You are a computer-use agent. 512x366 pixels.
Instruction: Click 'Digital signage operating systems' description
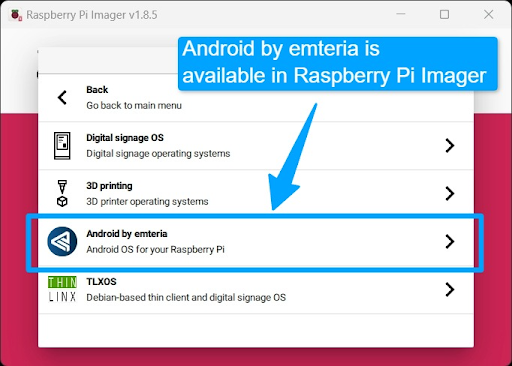158,154
